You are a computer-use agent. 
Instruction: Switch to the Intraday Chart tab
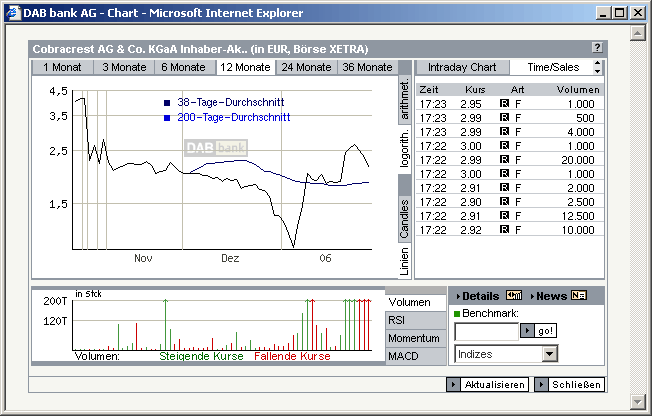click(462, 67)
